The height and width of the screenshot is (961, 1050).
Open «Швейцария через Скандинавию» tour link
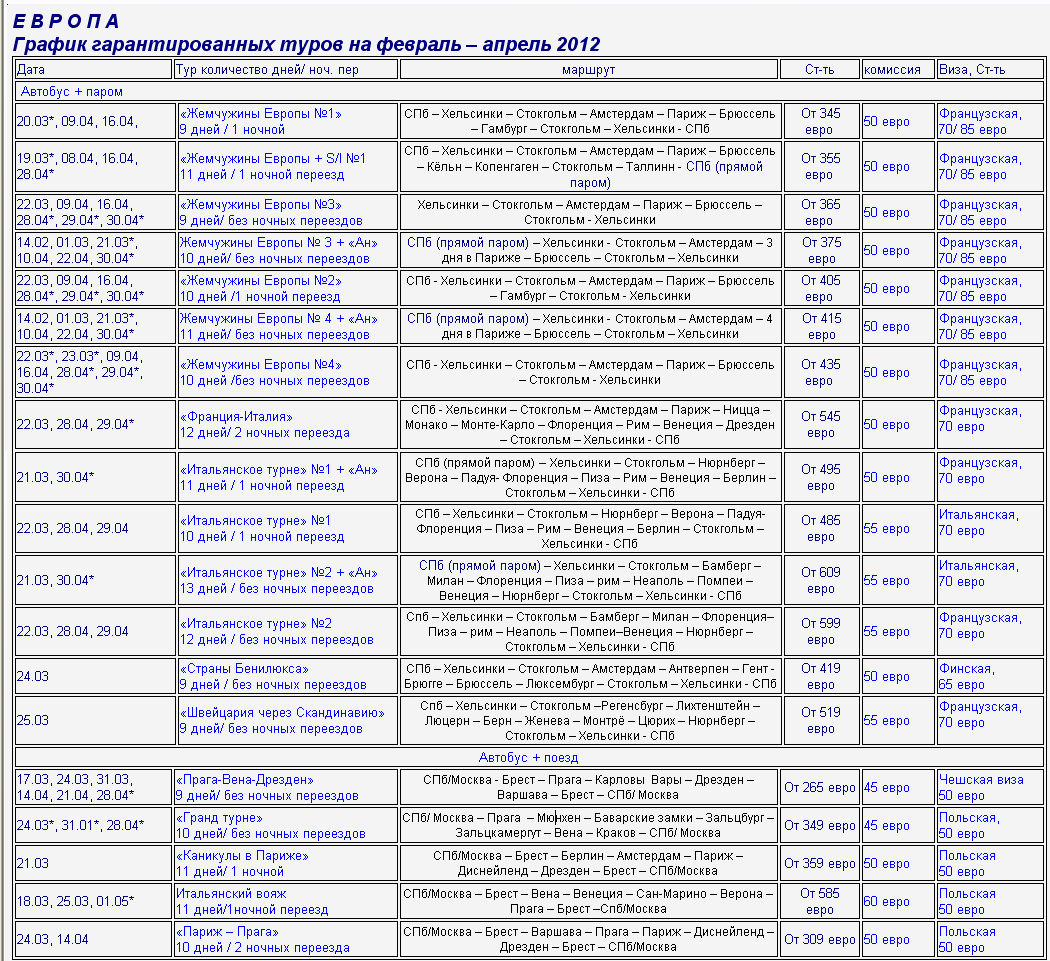coord(281,713)
